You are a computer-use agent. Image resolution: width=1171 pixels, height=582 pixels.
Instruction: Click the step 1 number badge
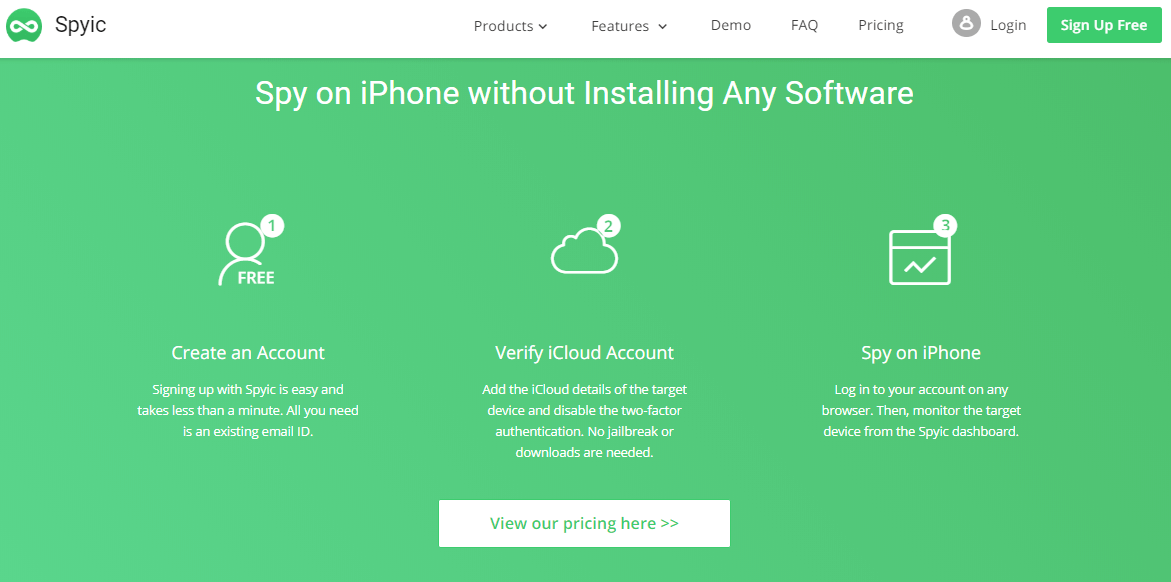click(272, 225)
